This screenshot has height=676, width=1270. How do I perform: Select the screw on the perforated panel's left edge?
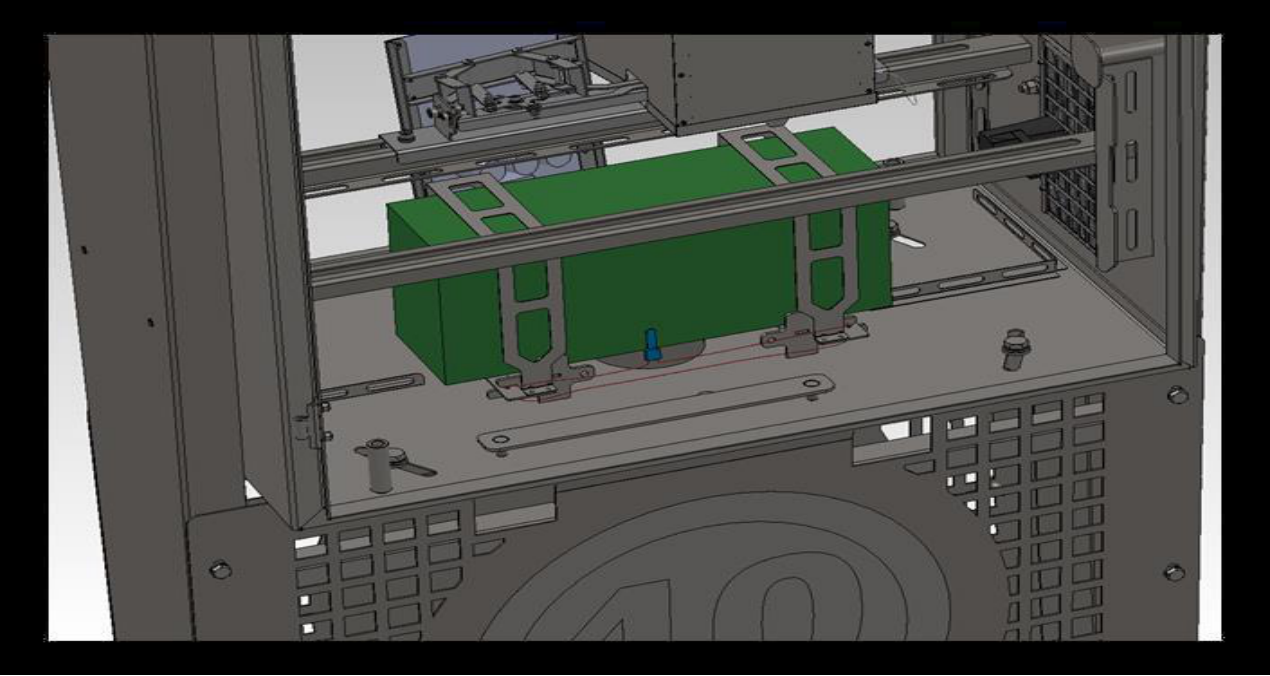219,570
